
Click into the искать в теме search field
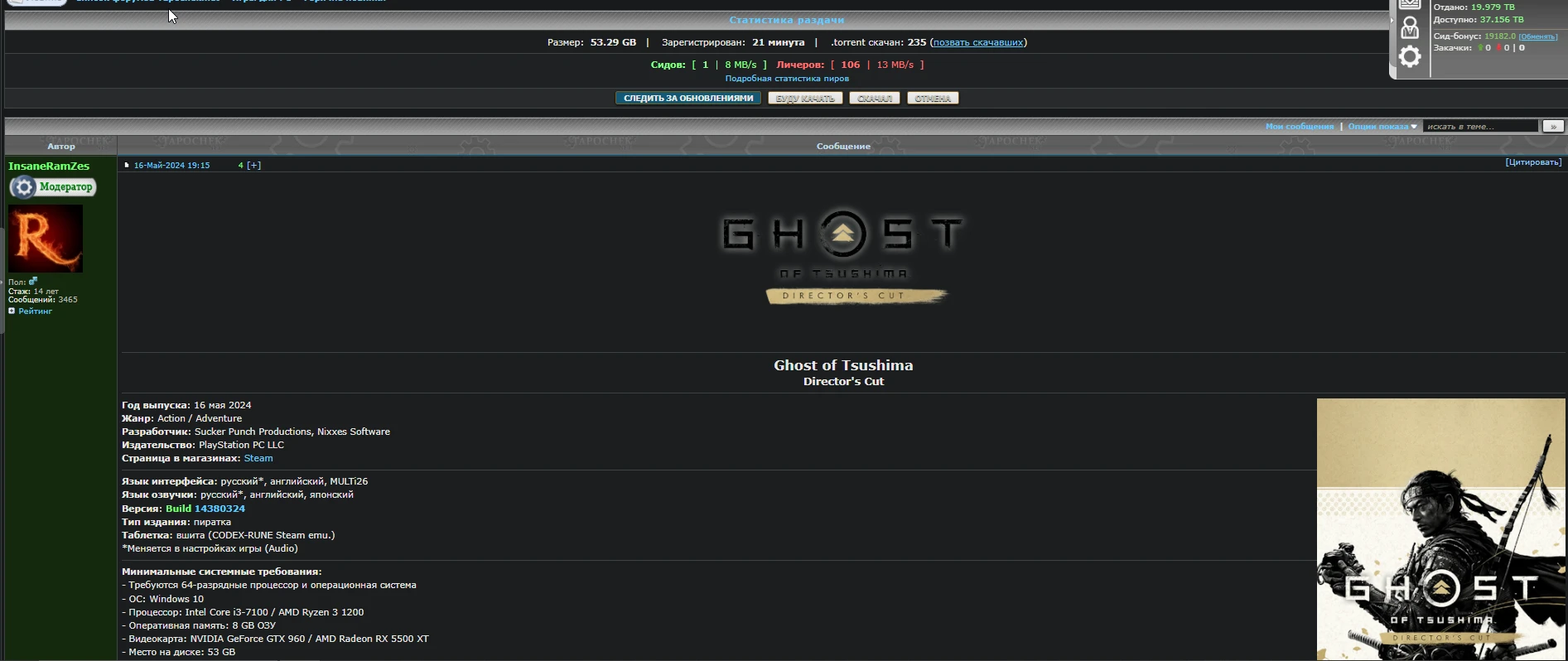coord(1480,127)
